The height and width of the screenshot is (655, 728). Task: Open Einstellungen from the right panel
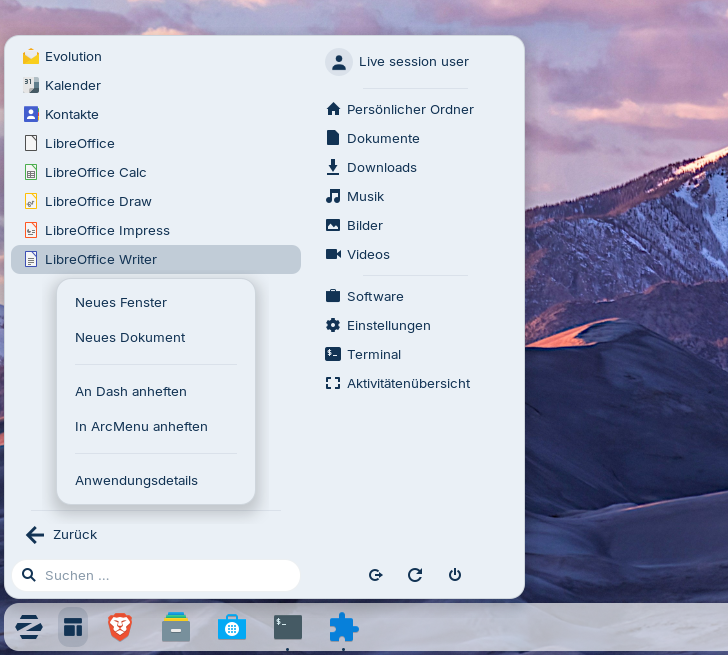tap(388, 325)
